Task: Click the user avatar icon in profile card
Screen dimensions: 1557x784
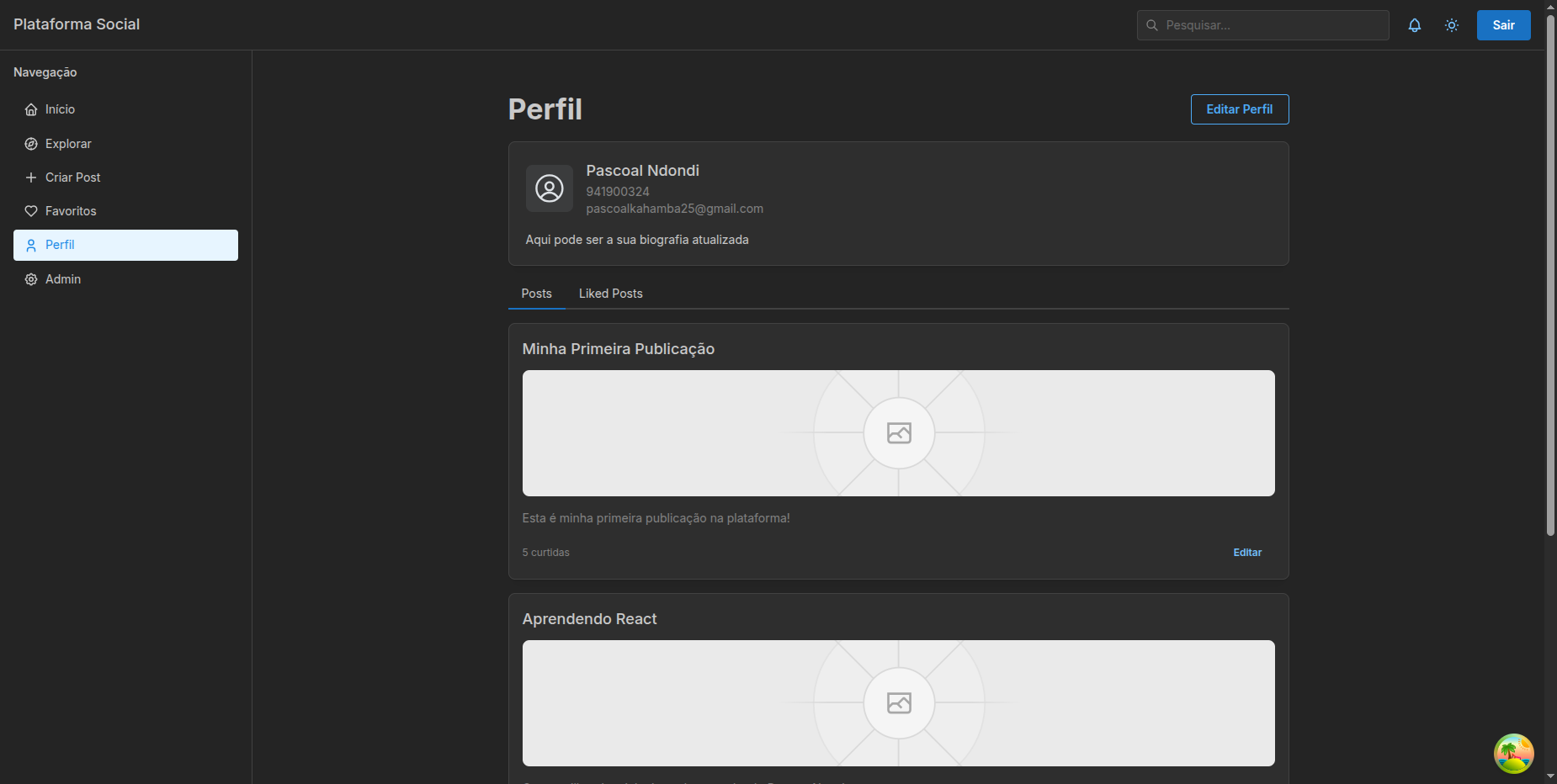Action: (x=550, y=188)
